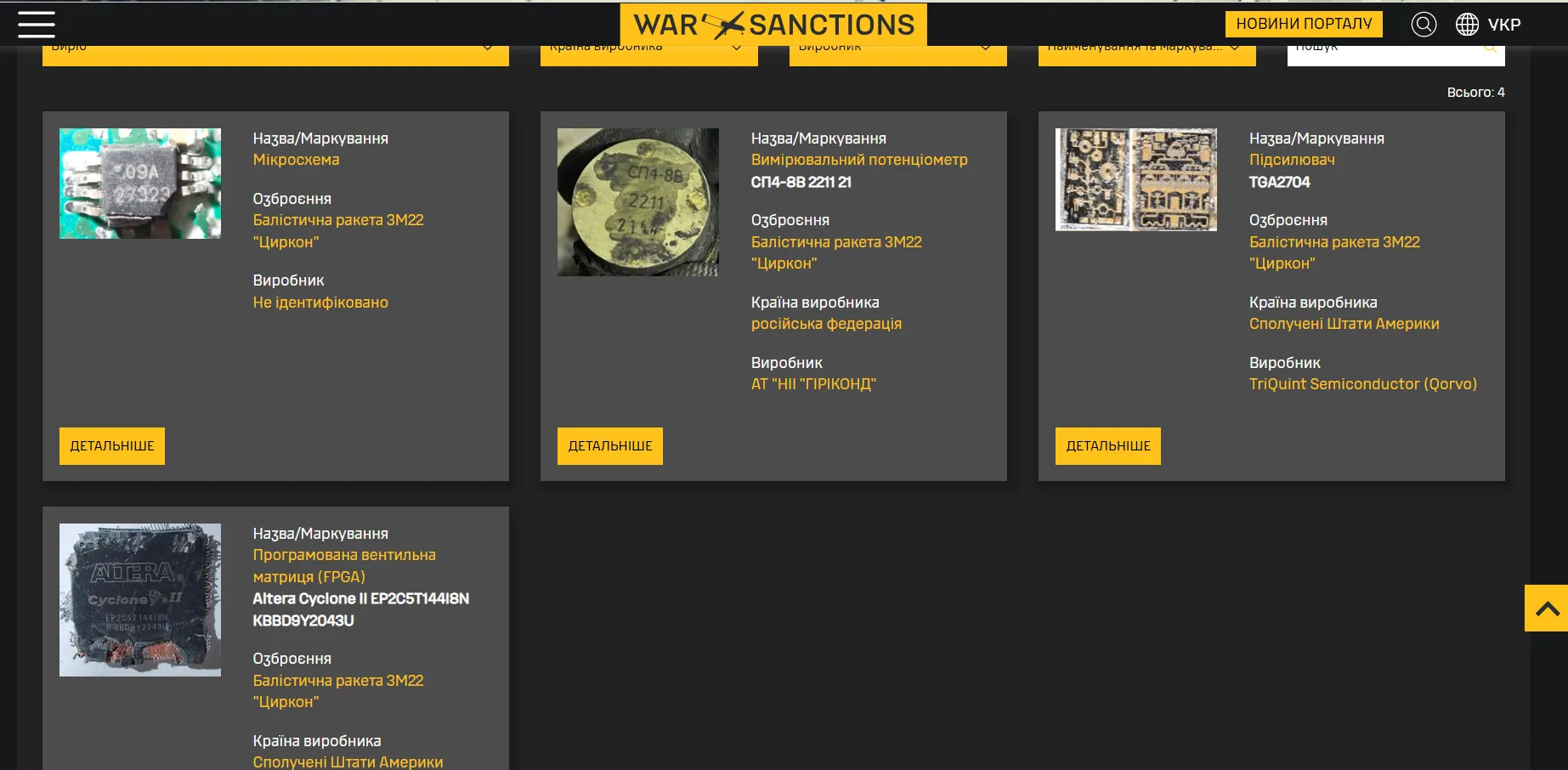Click Детальніше on the potentiometer card

click(x=610, y=446)
